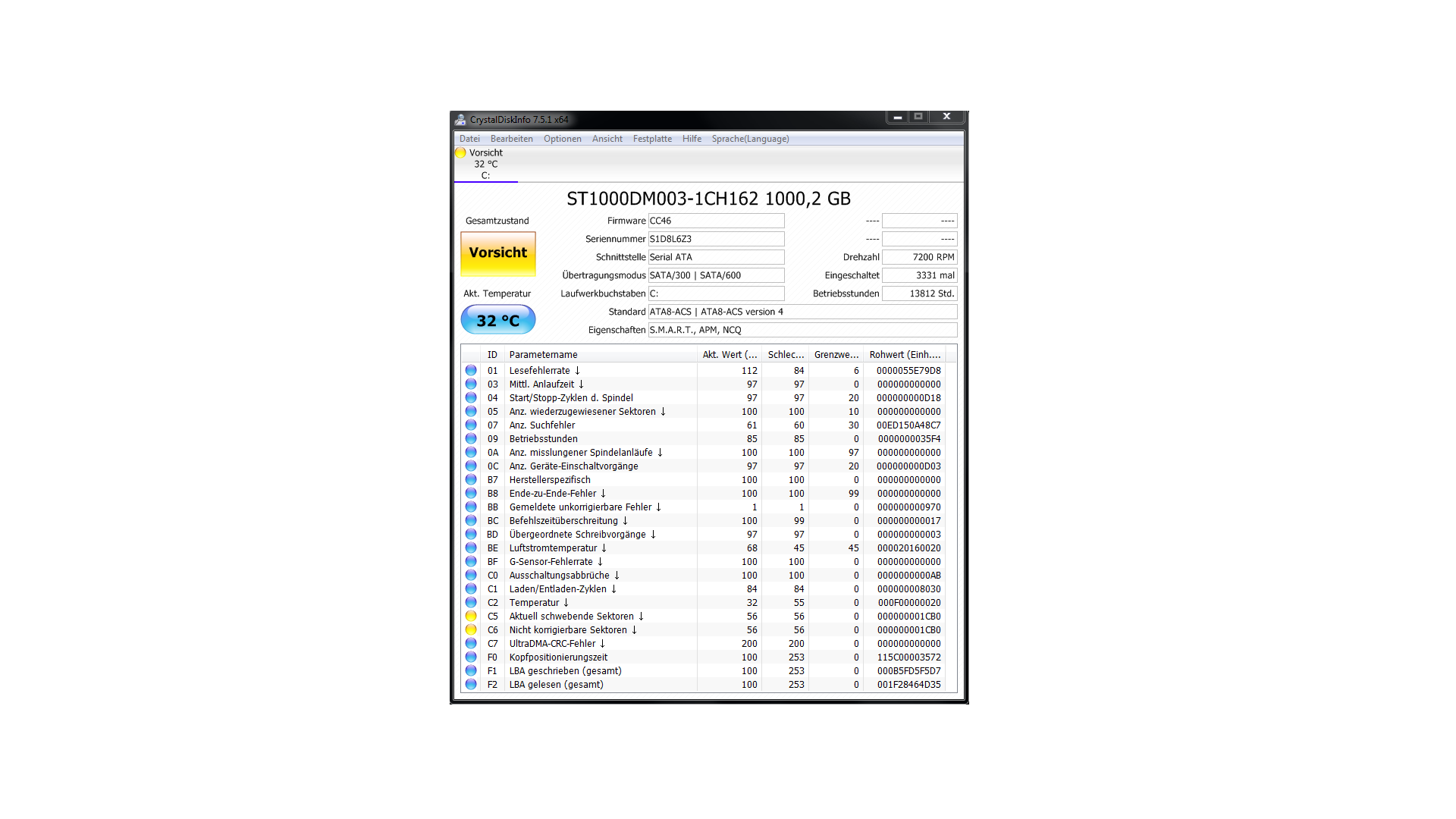
Task: Open the Datei menu
Action: click(469, 139)
